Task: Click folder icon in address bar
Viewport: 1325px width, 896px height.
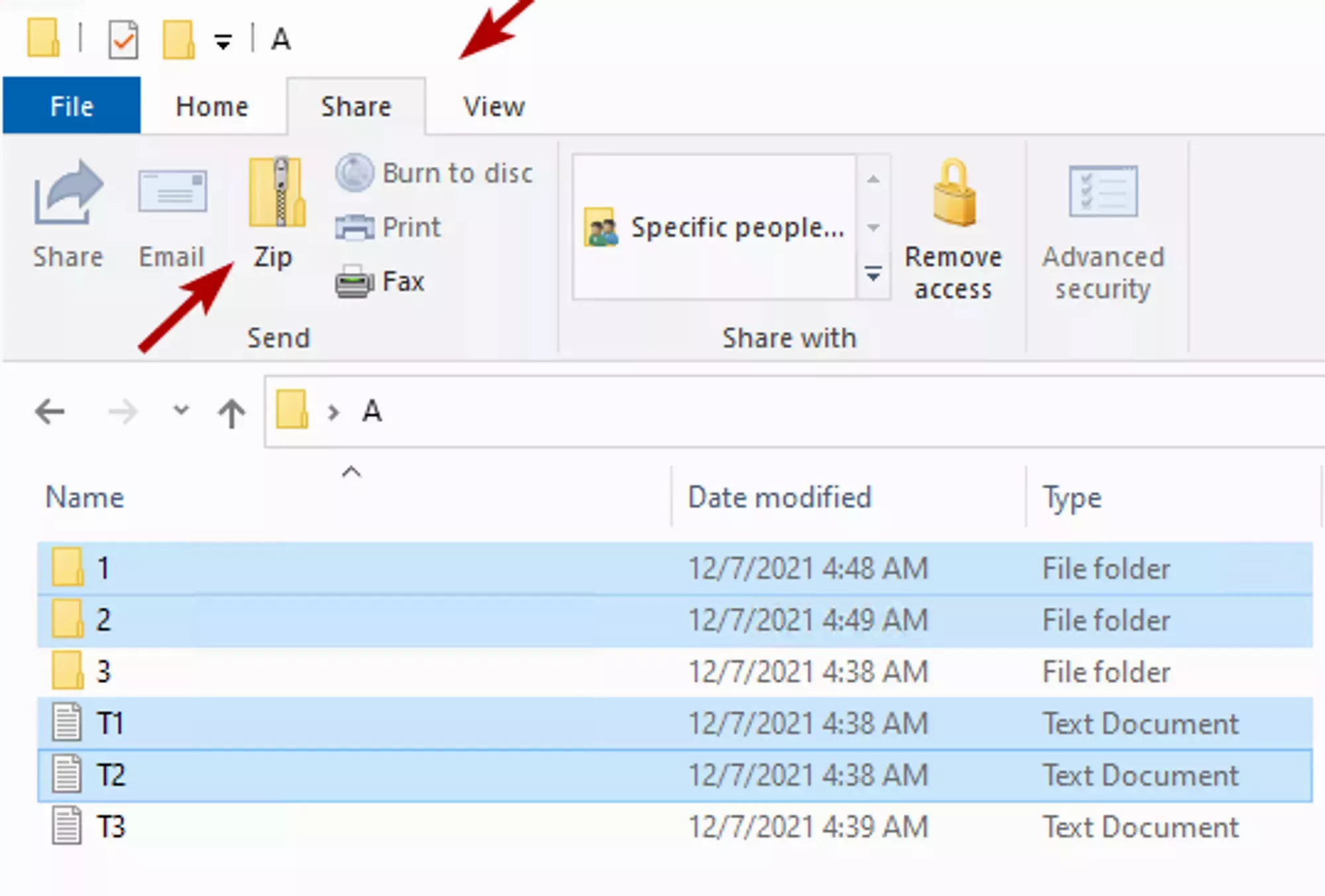Action: pyautogui.click(x=292, y=409)
